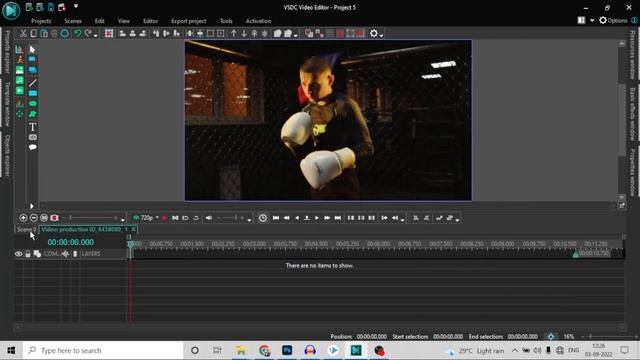
Task: Click the Delete trash icon in toolbar
Action: click(54, 33)
